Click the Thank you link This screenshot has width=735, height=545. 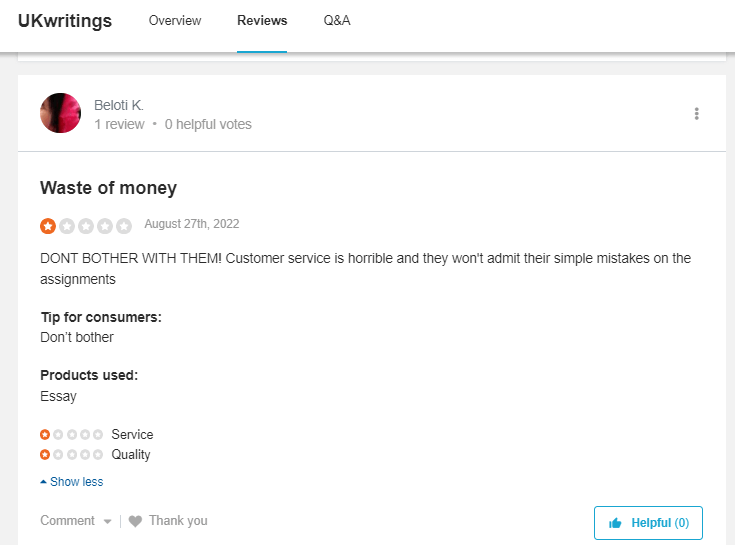[178, 521]
